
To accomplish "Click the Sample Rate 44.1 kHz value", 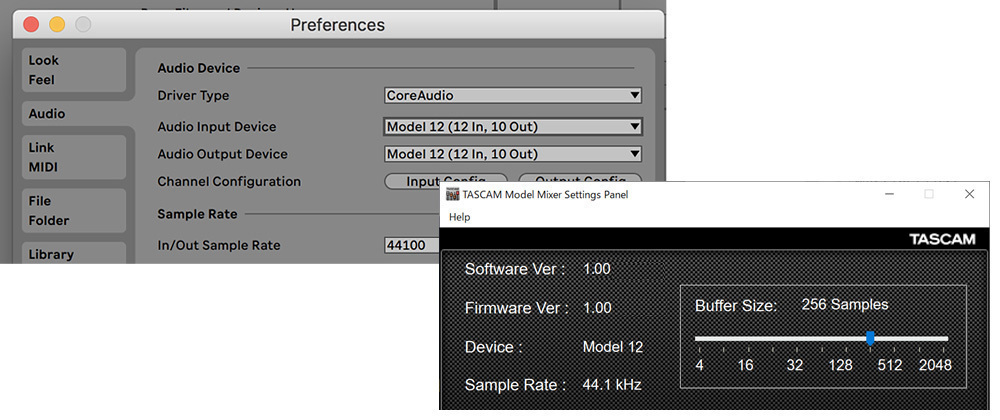I will click(x=612, y=385).
